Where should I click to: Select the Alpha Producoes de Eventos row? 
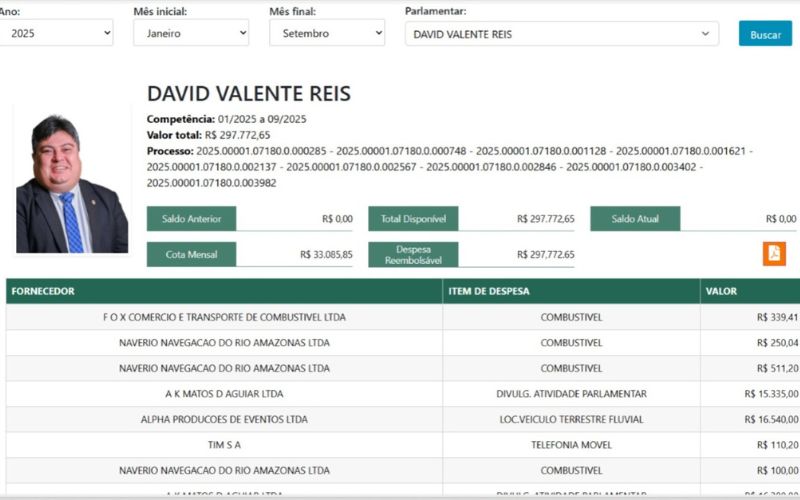point(224,420)
